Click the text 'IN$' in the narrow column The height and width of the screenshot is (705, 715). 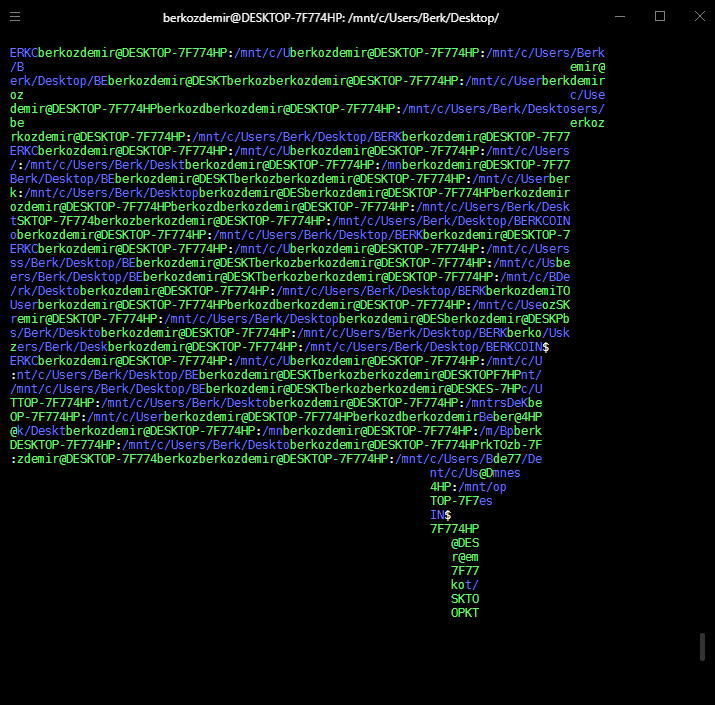[440, 515]
